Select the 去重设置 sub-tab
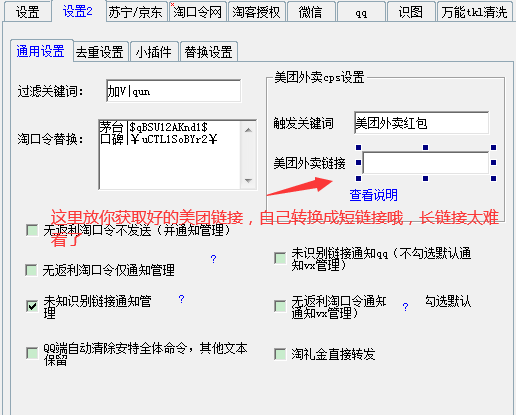 point(100,52)
